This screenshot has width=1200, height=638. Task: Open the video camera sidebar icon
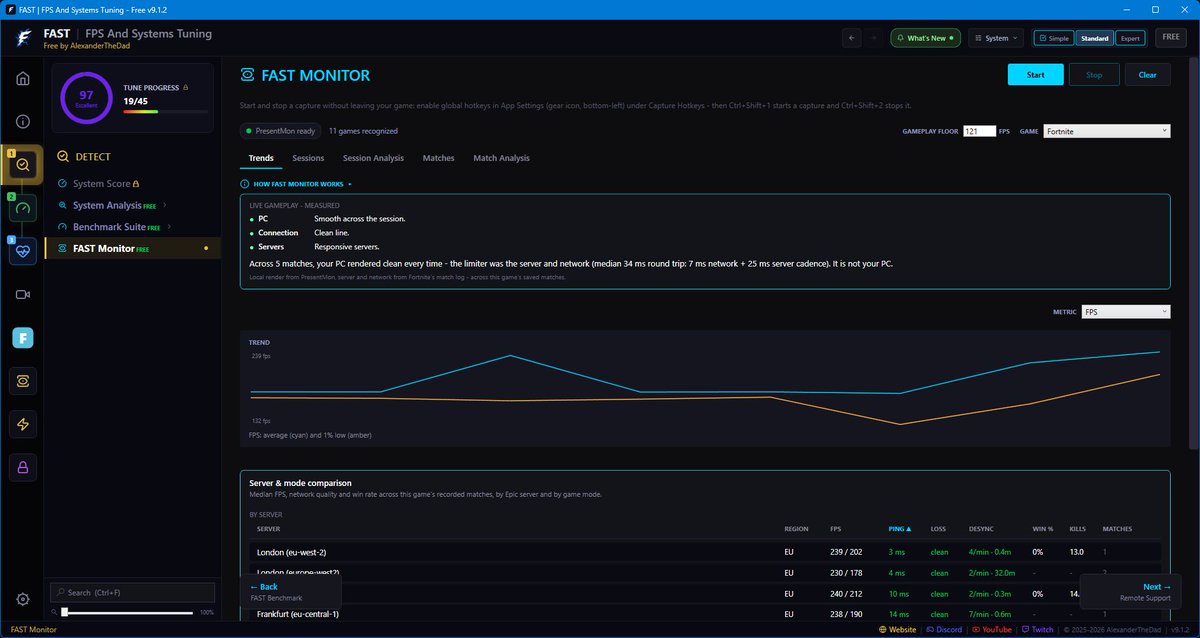22,294
